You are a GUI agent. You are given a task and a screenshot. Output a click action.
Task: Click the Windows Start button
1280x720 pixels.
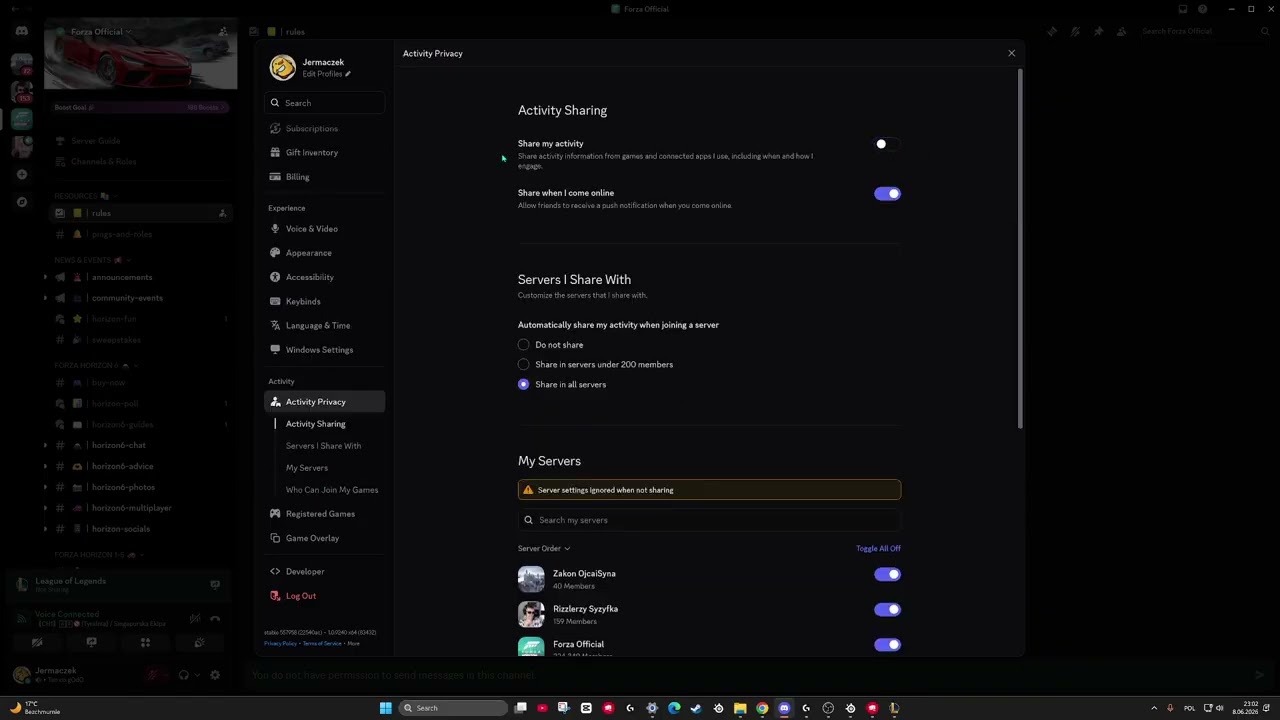pos(386,708)
